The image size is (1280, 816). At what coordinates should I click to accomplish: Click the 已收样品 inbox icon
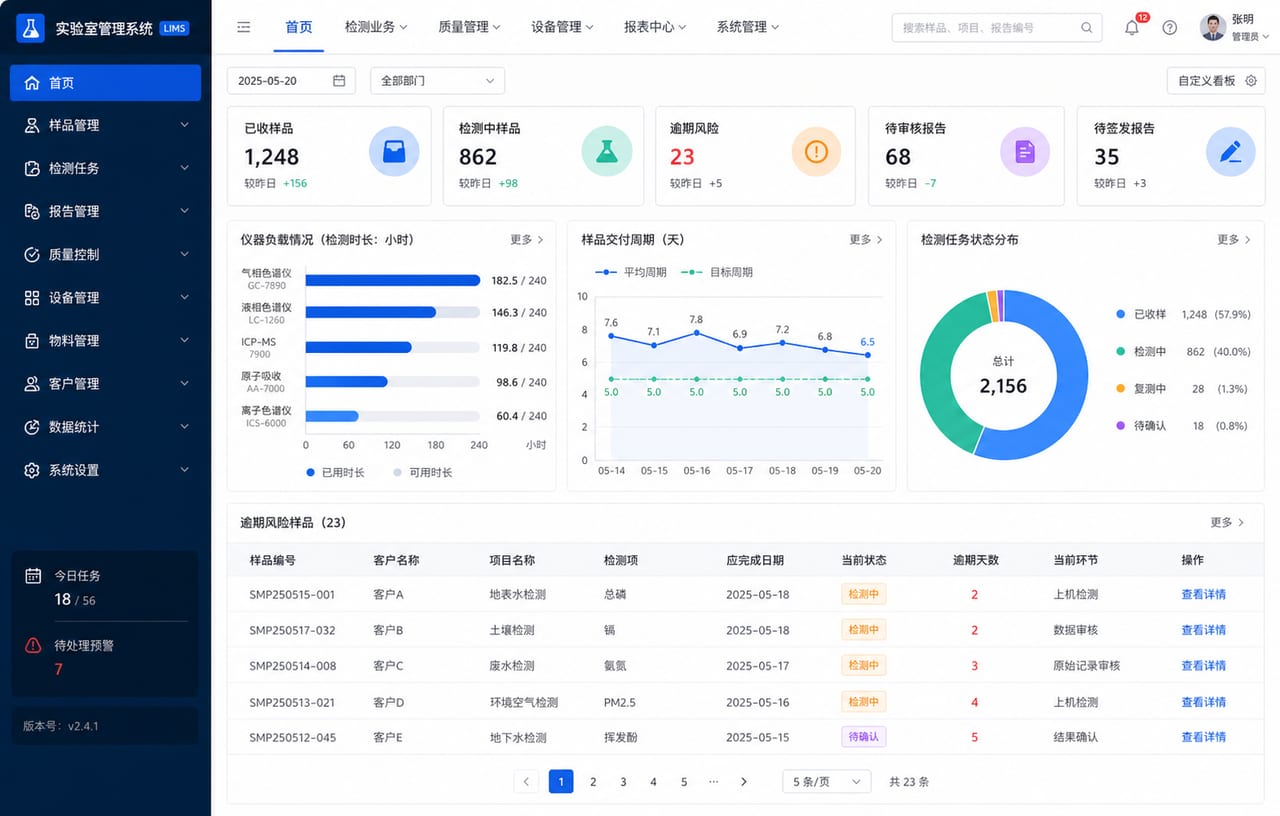point(394,152)
